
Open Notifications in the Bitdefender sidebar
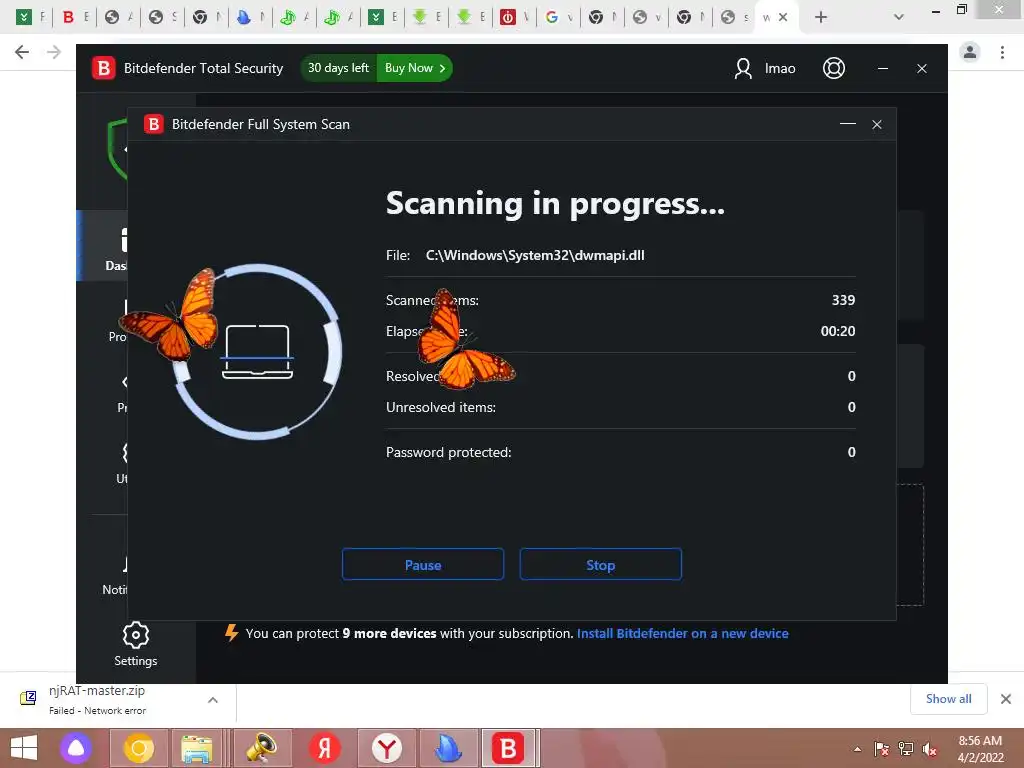point(115,576)
